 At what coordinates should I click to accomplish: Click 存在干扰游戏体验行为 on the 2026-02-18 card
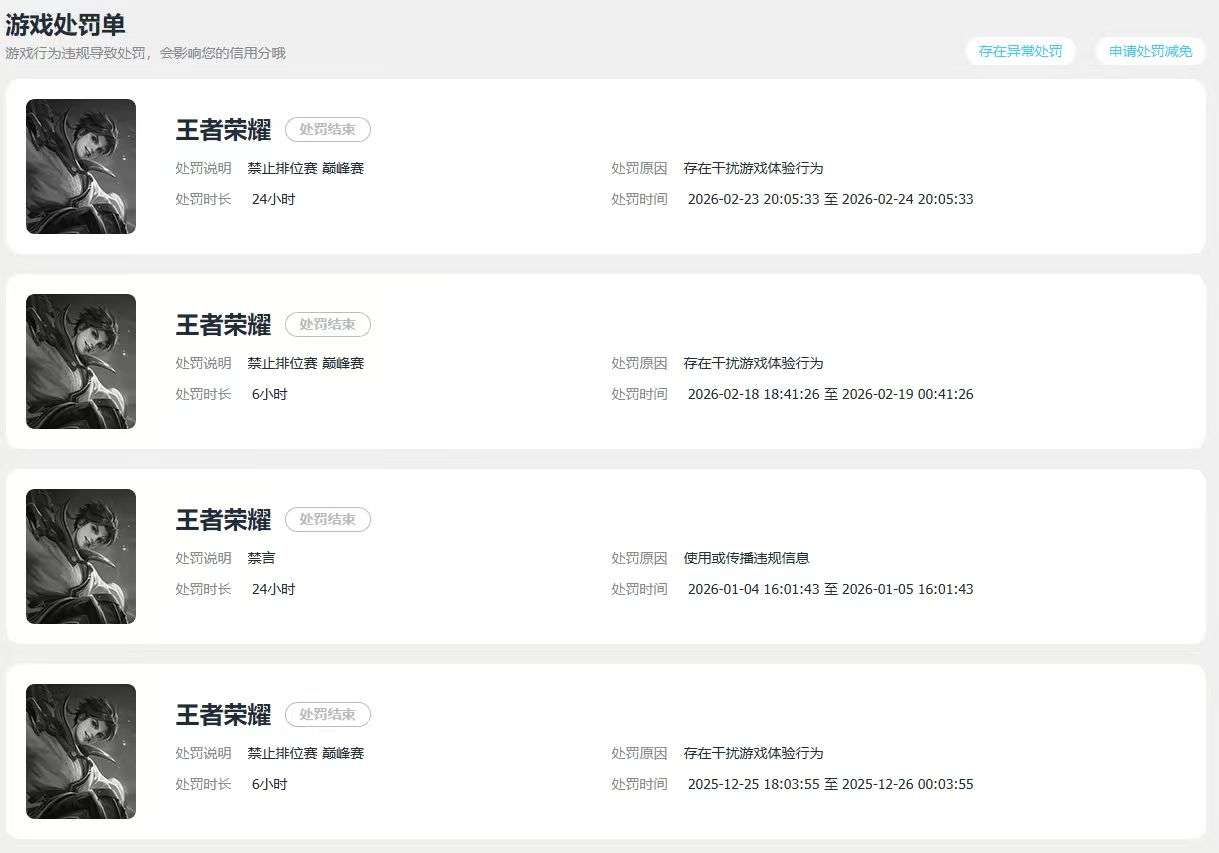[754, 363]
